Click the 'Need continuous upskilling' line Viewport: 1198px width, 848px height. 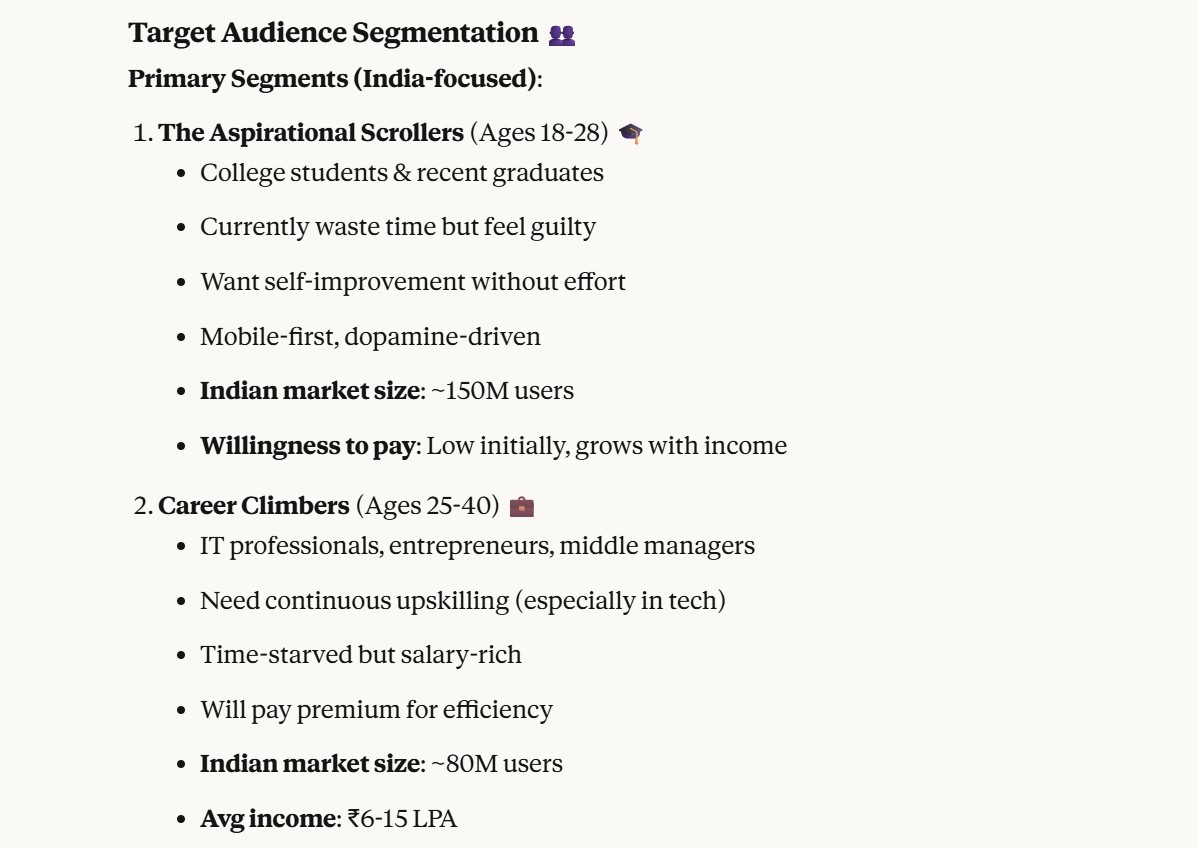(462, 601)
